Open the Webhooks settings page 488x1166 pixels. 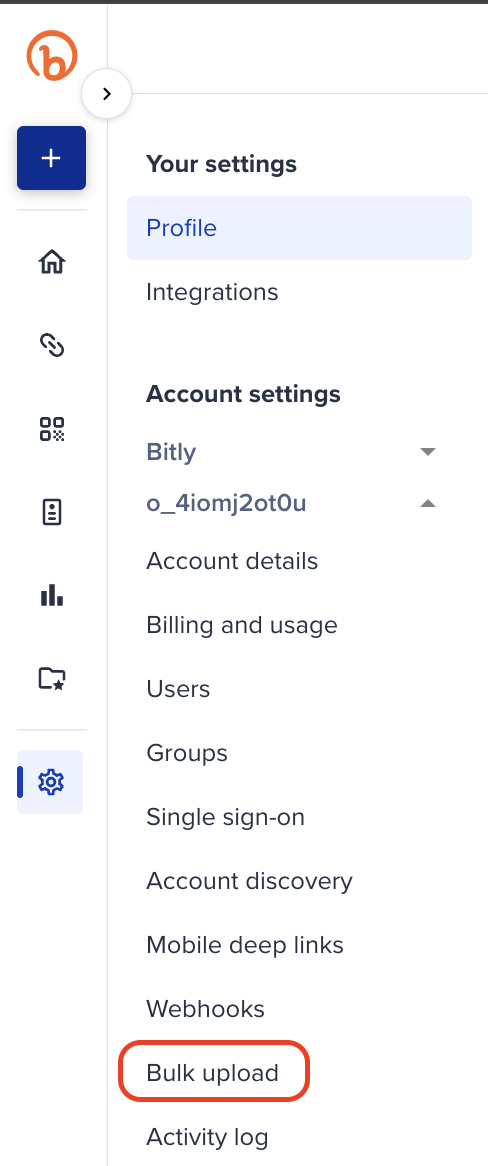pos(205,1009)
